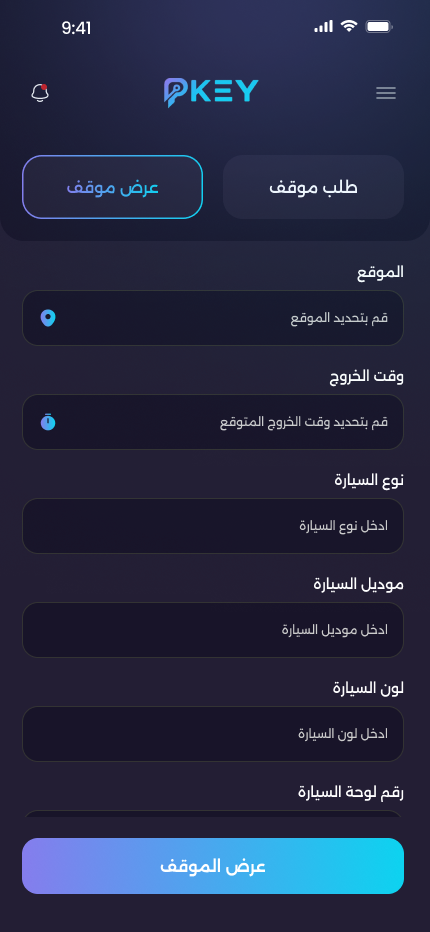Tap the location pin icon
This screenshot has height=932, width=430.
(48, 318)
